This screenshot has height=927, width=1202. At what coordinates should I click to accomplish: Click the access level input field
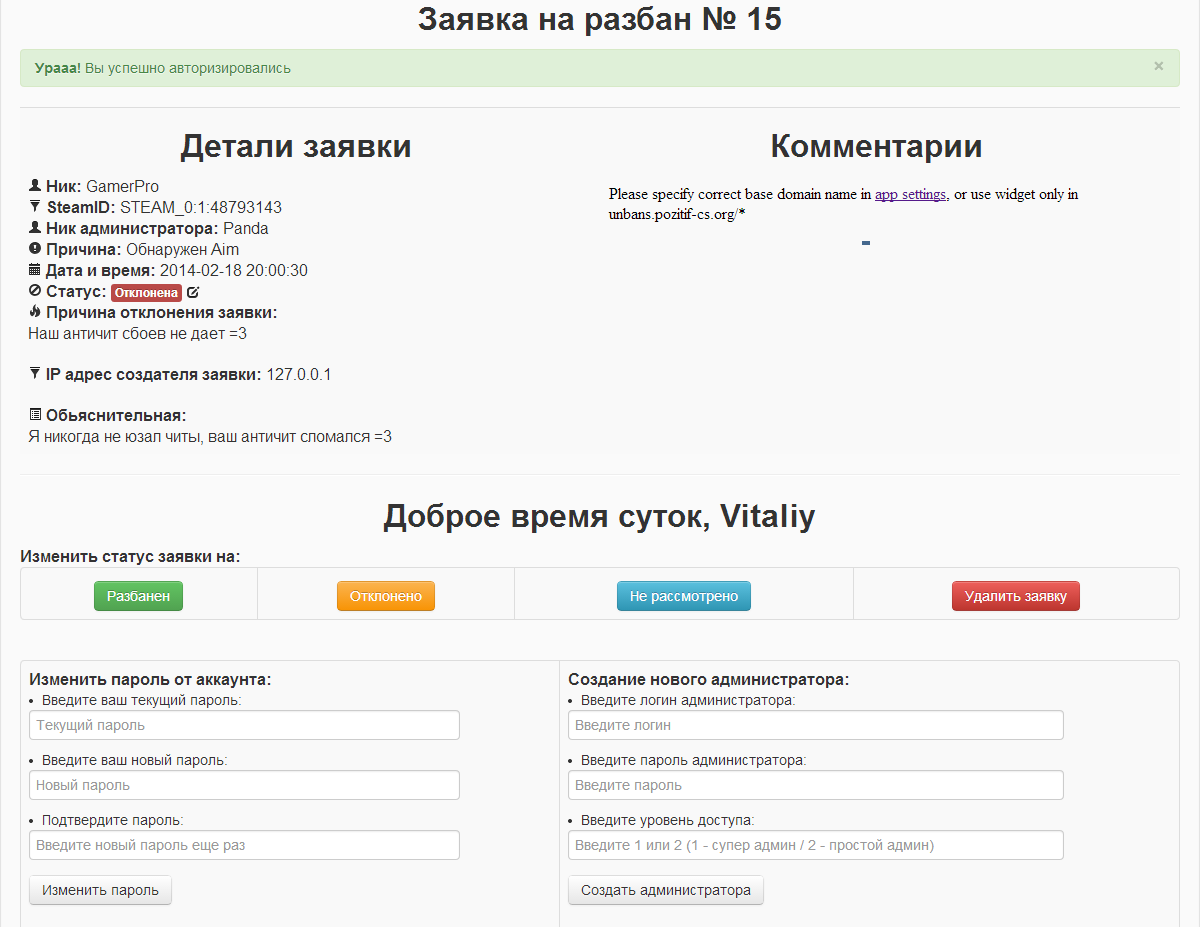coord(816,845)
